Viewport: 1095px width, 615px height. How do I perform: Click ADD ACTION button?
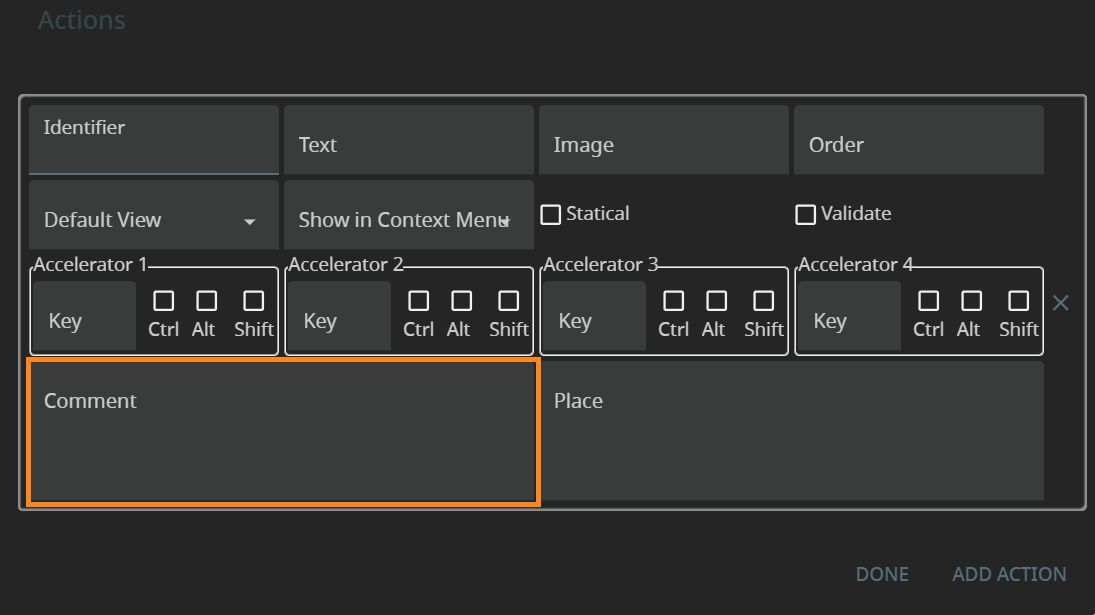click(x=1009, y=574)
